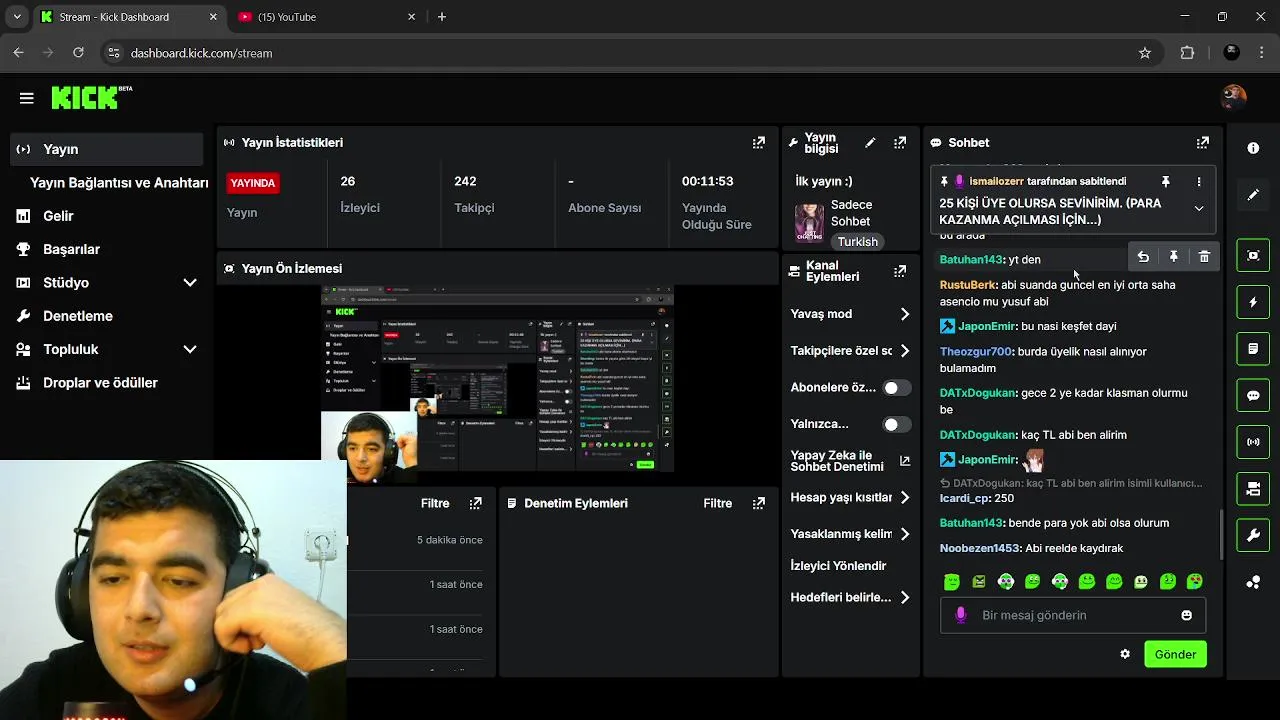The image size is (1280, 720).
Task: Click the pencil edit icon in right sidebar
Action: 1253,195
